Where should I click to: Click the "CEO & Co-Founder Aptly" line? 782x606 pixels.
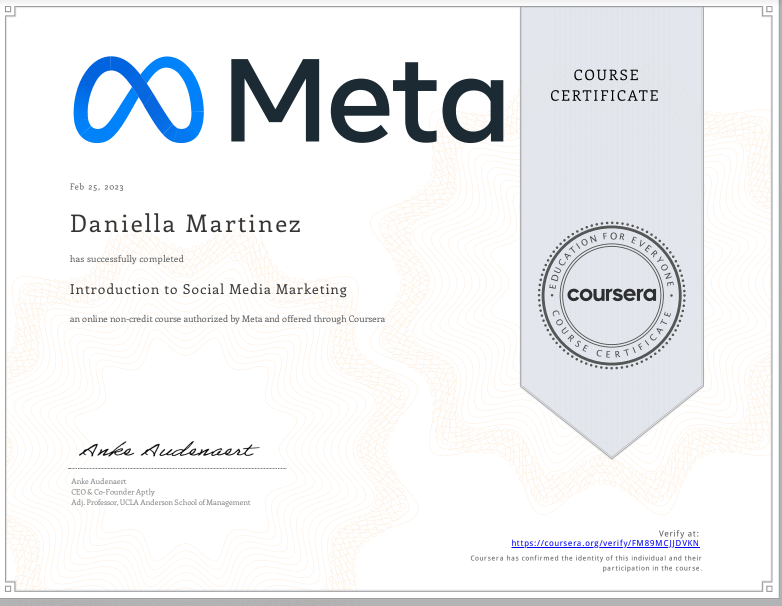tap(113, 492)
